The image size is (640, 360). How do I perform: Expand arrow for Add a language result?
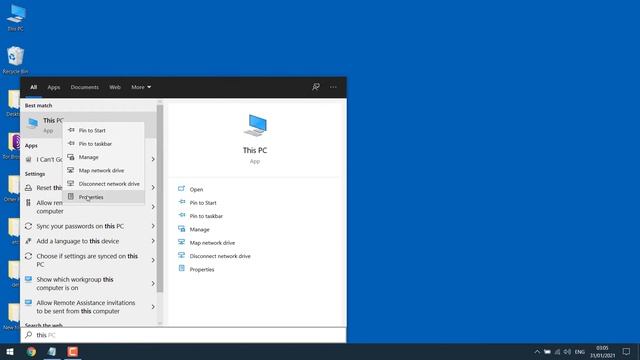[153, 241]
